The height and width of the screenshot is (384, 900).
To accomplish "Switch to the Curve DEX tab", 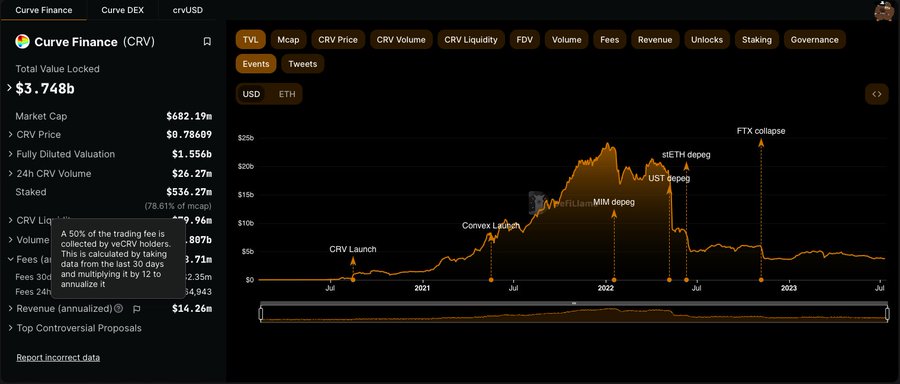I will pyautogui.click(x=122, y=10).
